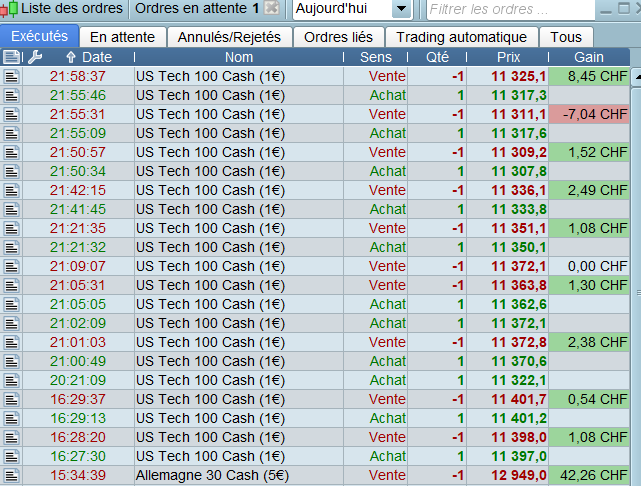Click the price 11 401,7
Viewport: 641px width, 486px height.
[518, 399]
